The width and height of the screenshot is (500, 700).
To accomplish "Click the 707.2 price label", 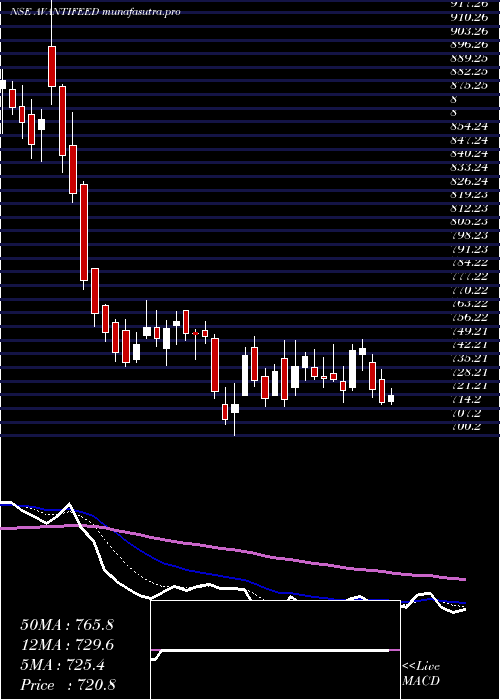I will point(466,413).
